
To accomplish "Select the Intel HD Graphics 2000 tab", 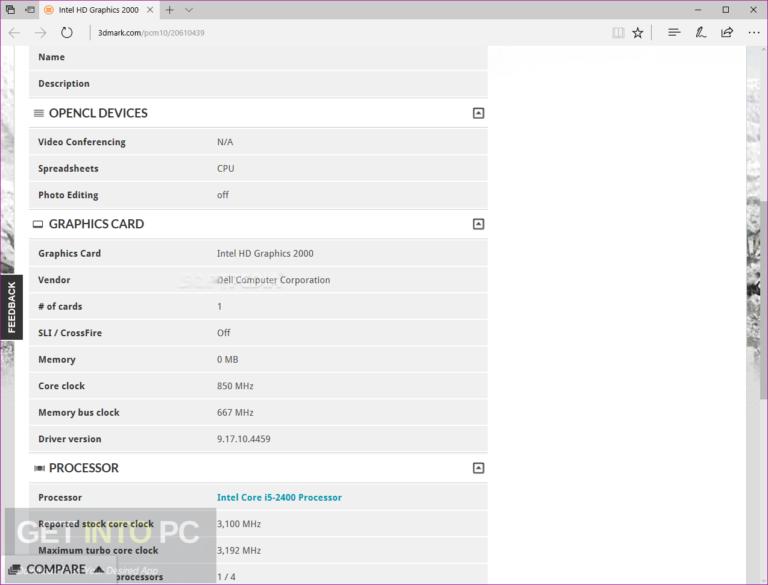I will tap(98, 10).
